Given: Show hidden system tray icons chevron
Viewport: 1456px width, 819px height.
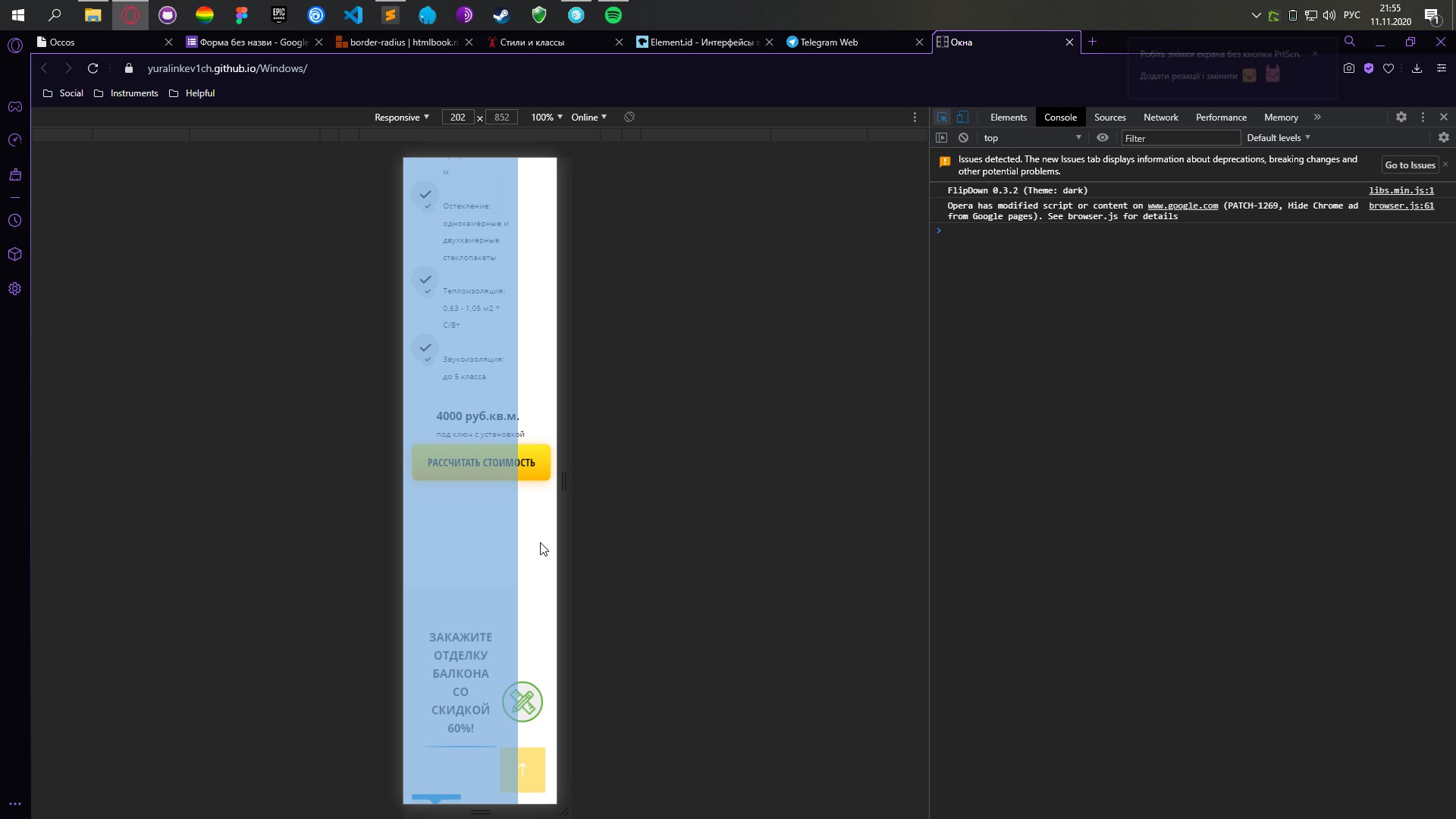Looking at the screenshot, I should [1256, 15].
